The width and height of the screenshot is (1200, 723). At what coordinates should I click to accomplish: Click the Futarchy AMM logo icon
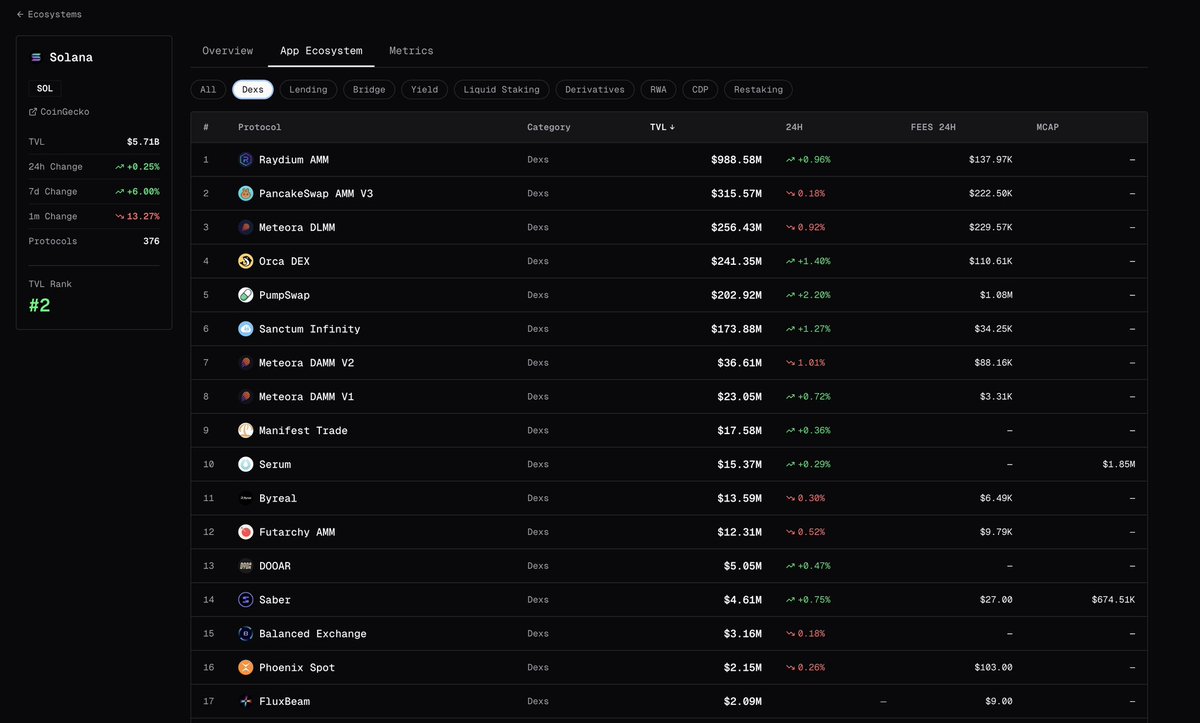[x=246, y=532]
